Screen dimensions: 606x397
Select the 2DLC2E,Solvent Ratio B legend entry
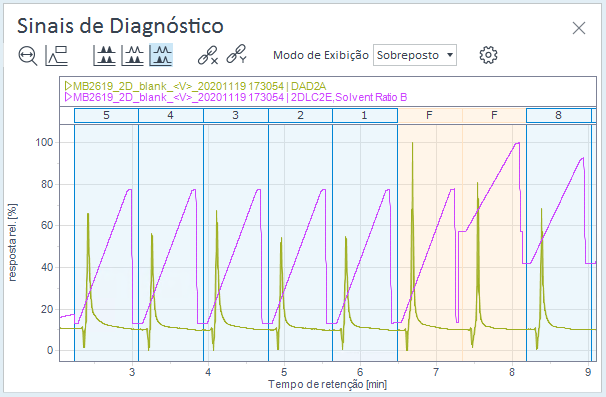click(240, 97)
